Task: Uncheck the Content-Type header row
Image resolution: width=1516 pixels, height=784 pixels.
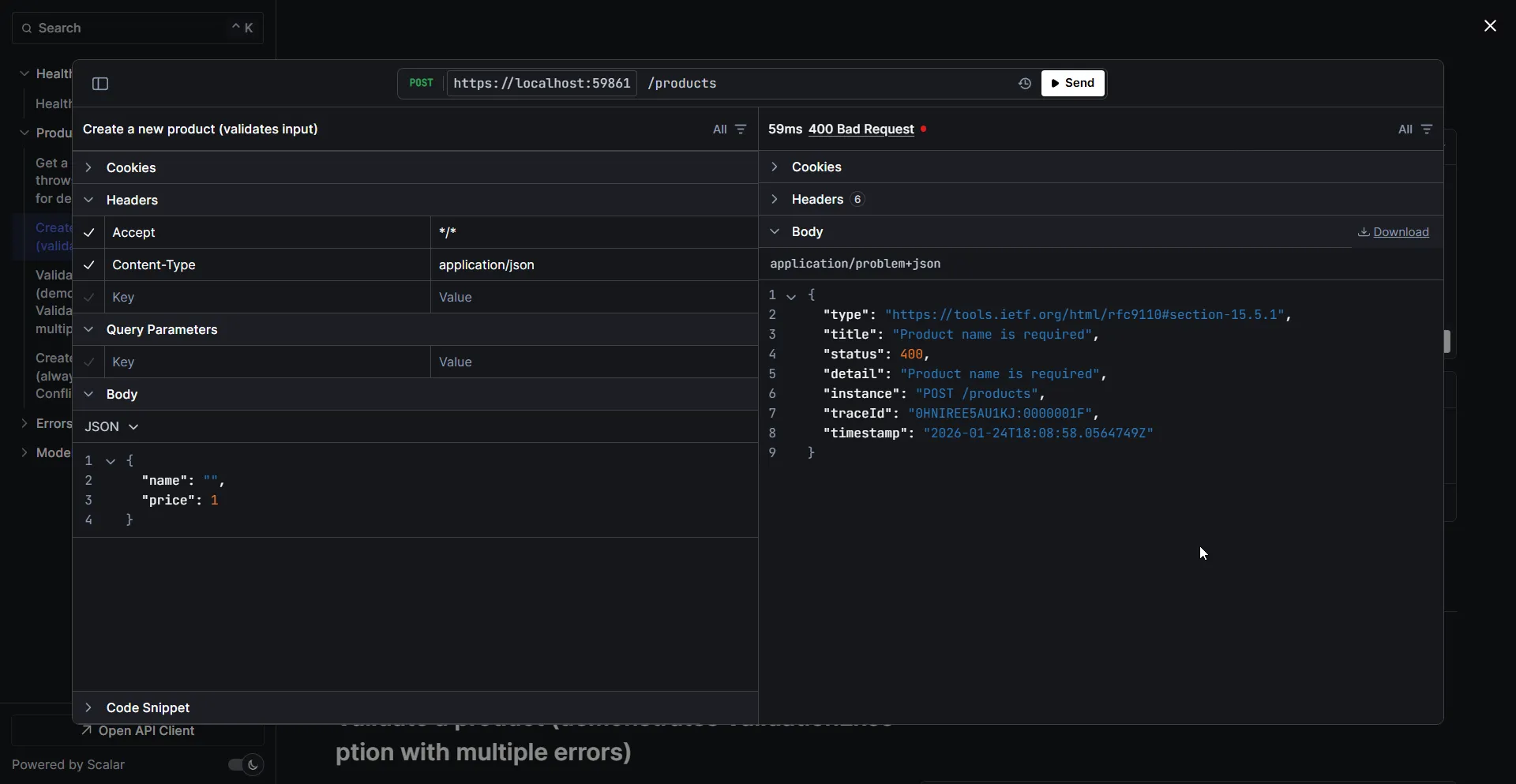Action: (88, 265)
